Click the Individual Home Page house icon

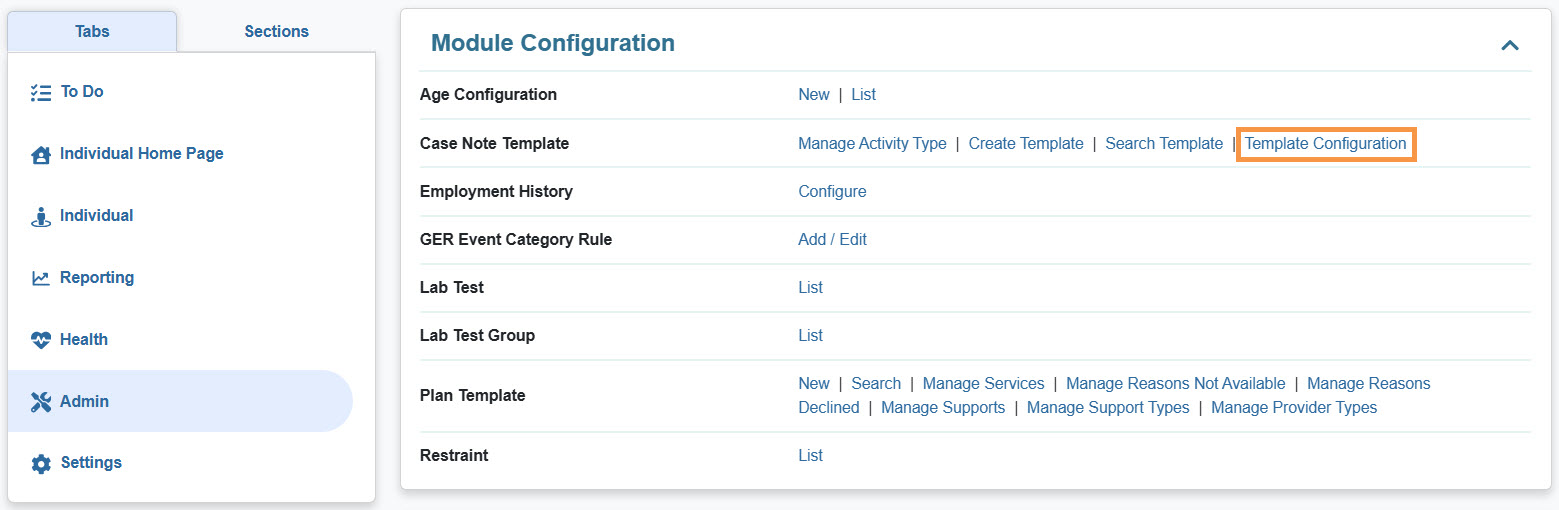41,155
